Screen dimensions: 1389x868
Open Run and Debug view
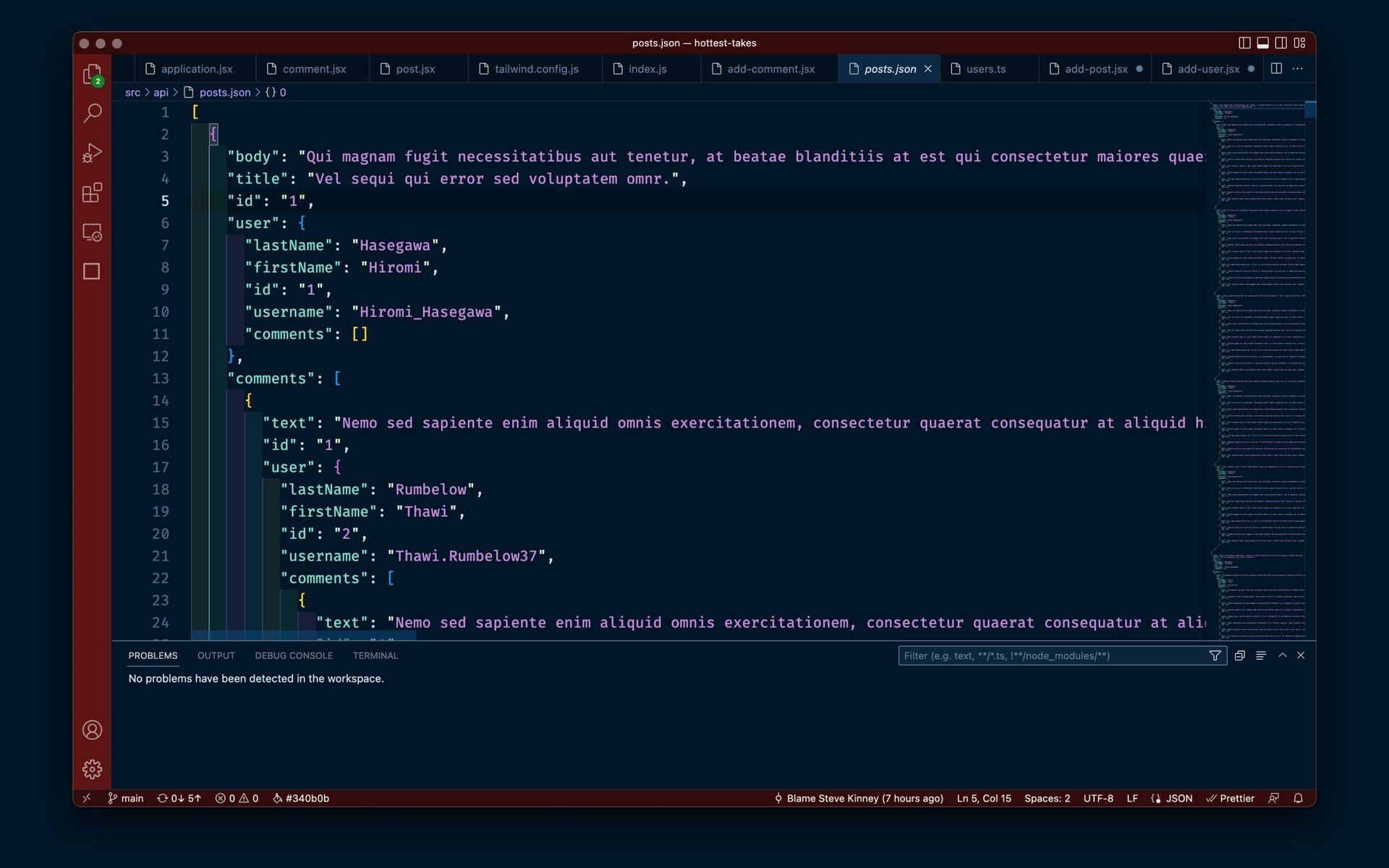click(92, 153)
